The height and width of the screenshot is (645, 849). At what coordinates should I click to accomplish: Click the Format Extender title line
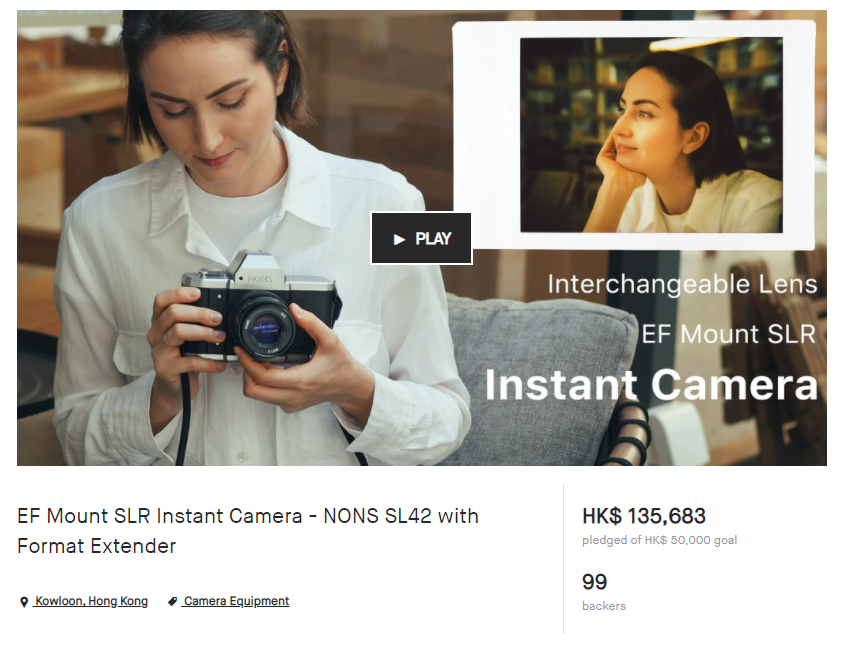(x=96, y=546)
